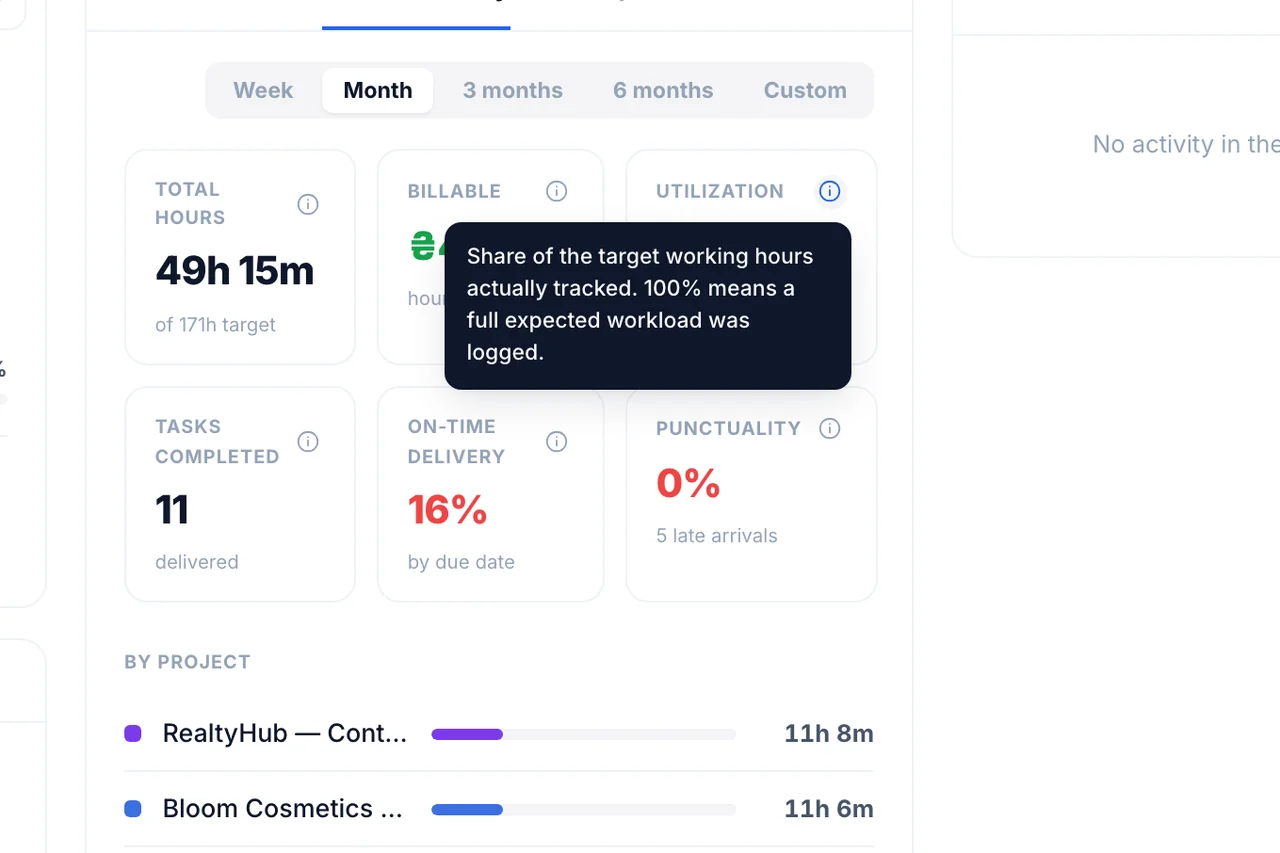Click the blue Bloom Cosmetics color square
Viewport: 1280px width, 853px height.
coord(133,809)
